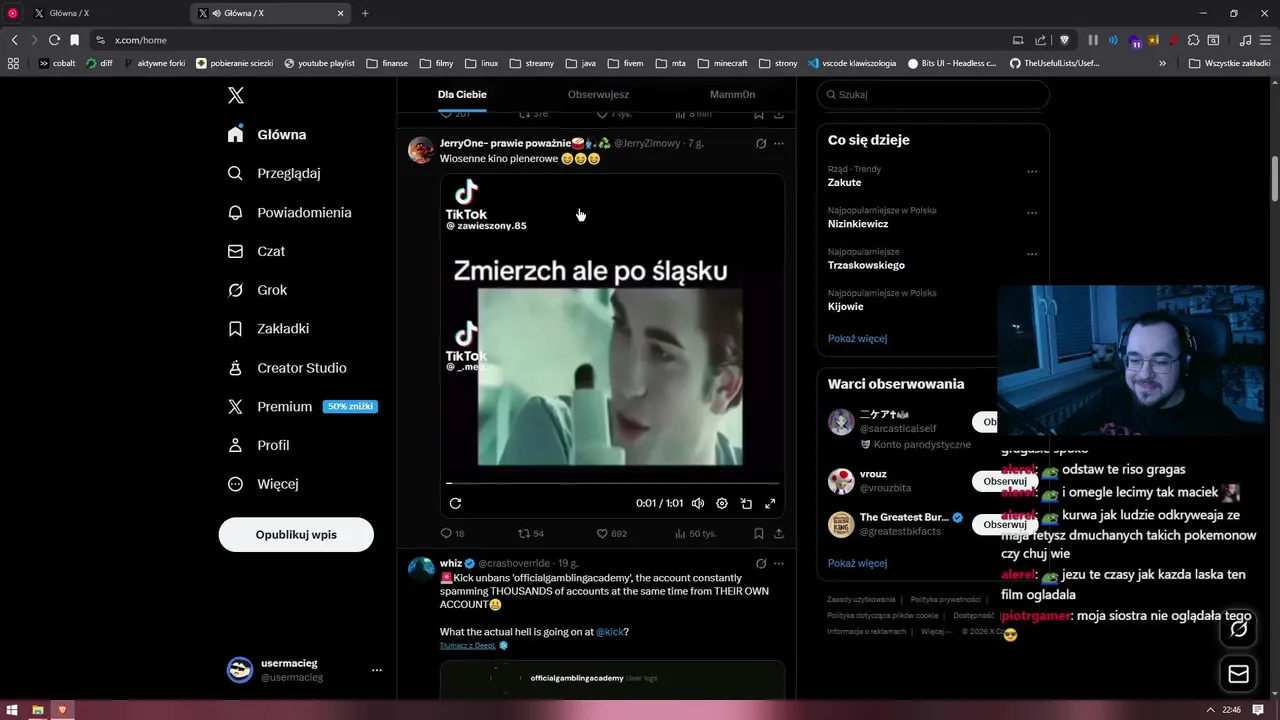This screenshot has height=720, width=1280.
Task: Mute the video volume
Action: (x=698, y=503)
